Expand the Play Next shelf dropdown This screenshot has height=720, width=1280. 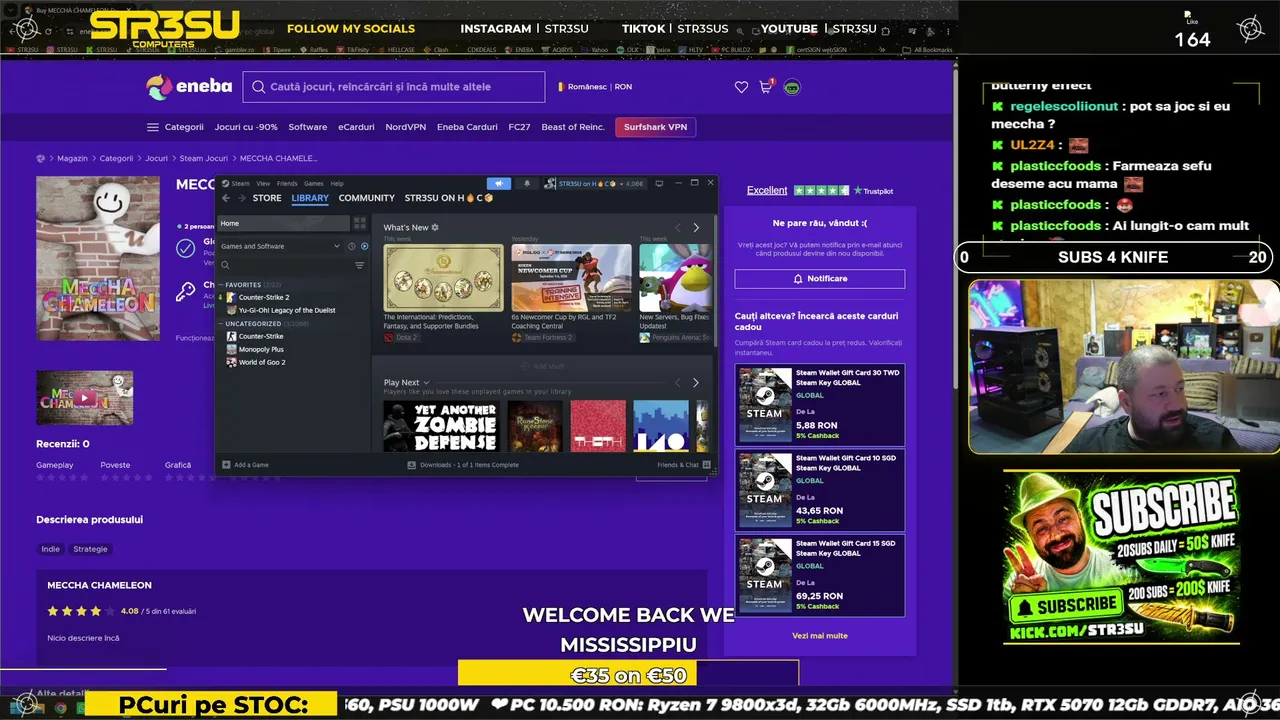[x=426, y=382]
